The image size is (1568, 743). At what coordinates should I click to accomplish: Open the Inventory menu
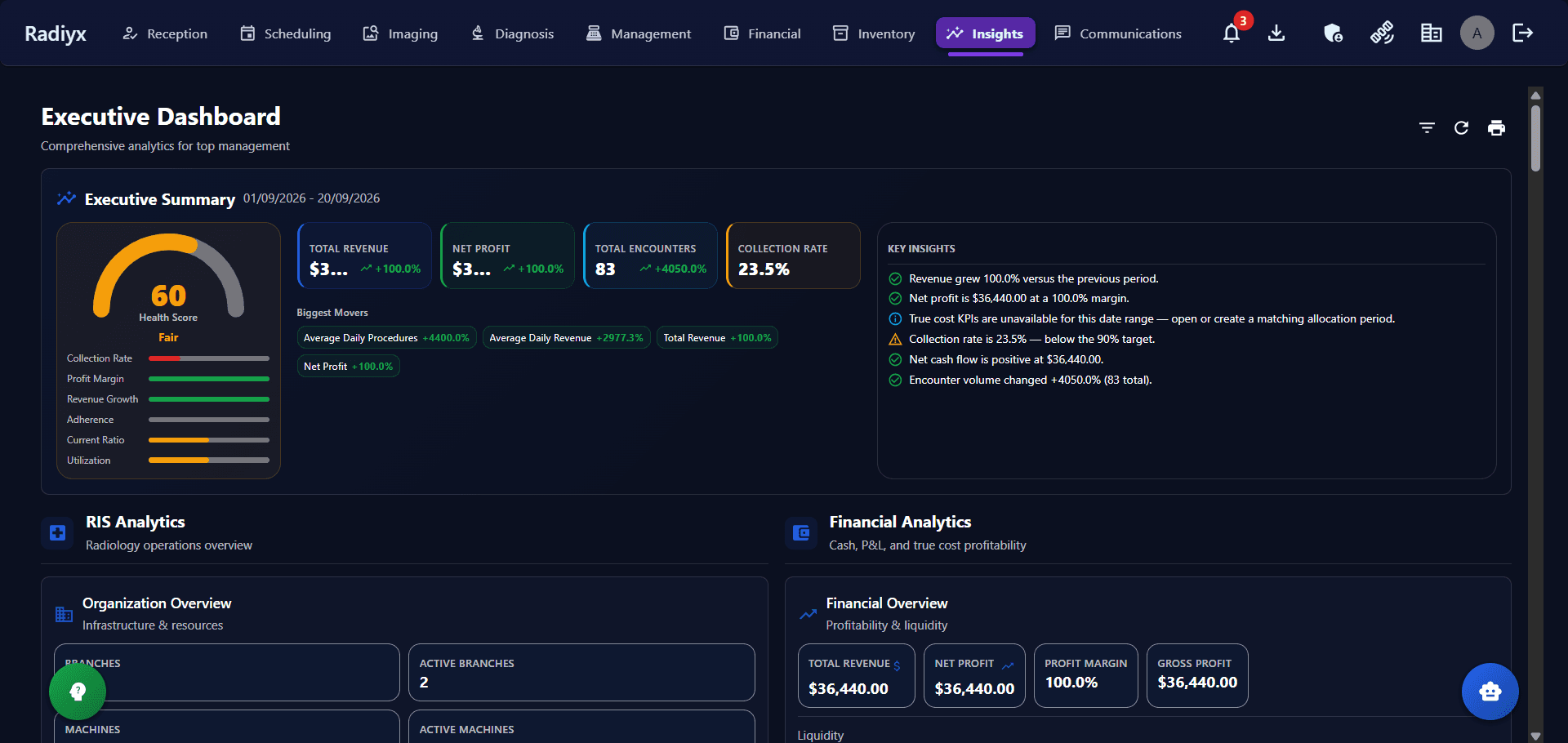coord(874,33)
